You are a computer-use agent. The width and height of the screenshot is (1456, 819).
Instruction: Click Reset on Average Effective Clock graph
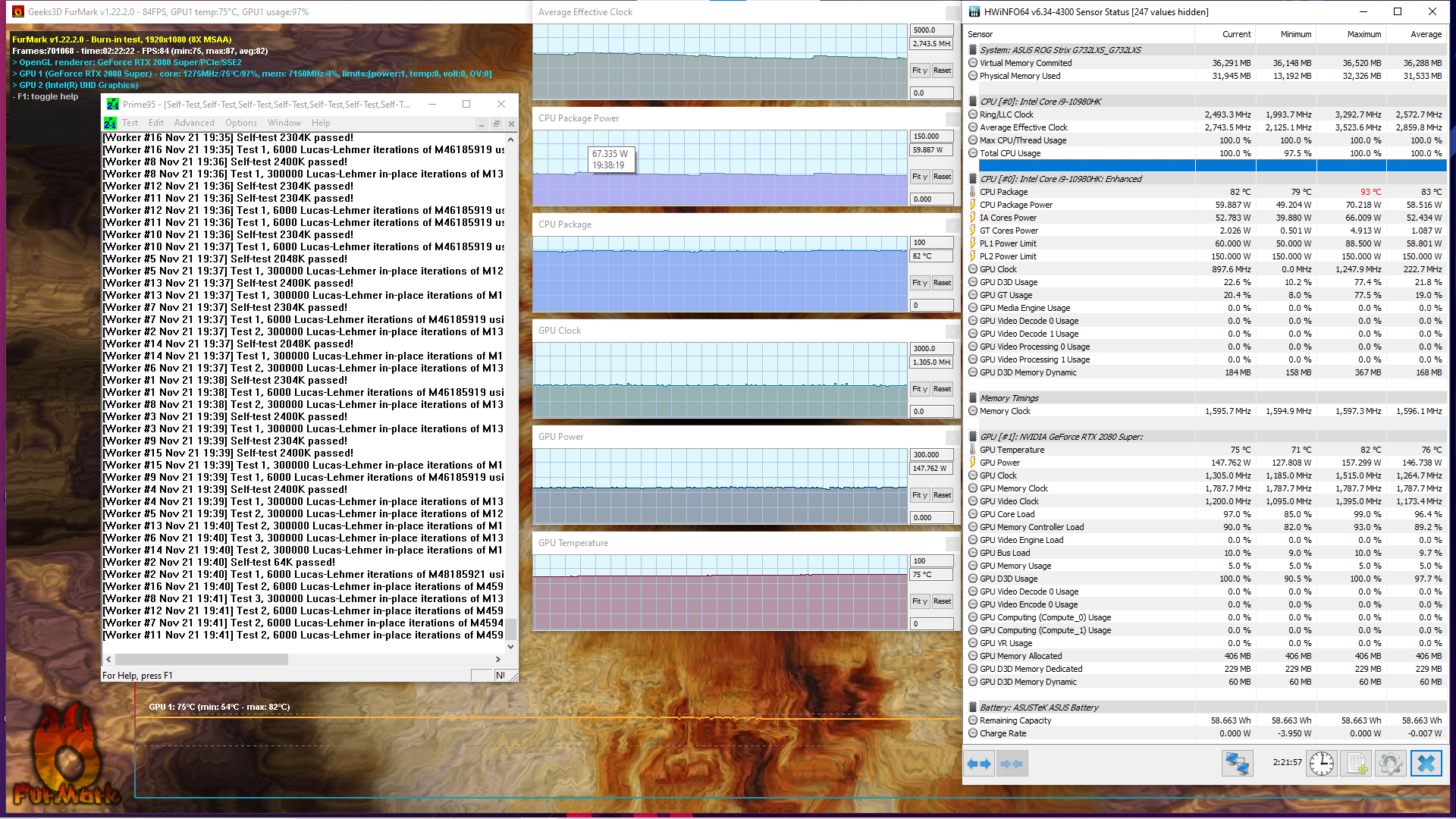pos(942,71)
